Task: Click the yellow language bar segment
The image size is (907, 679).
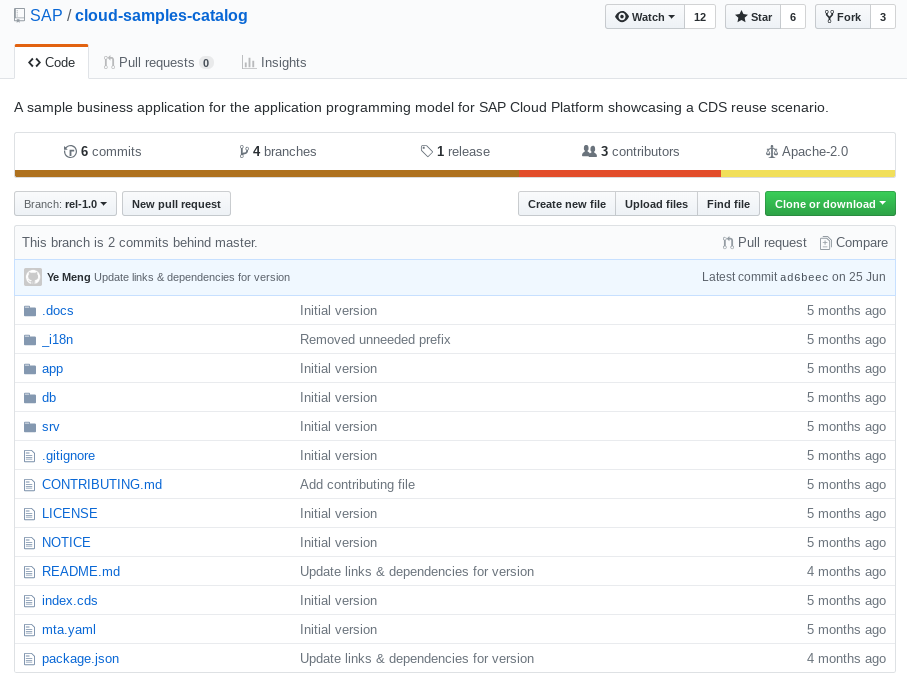Action: [x=808, y=174]
